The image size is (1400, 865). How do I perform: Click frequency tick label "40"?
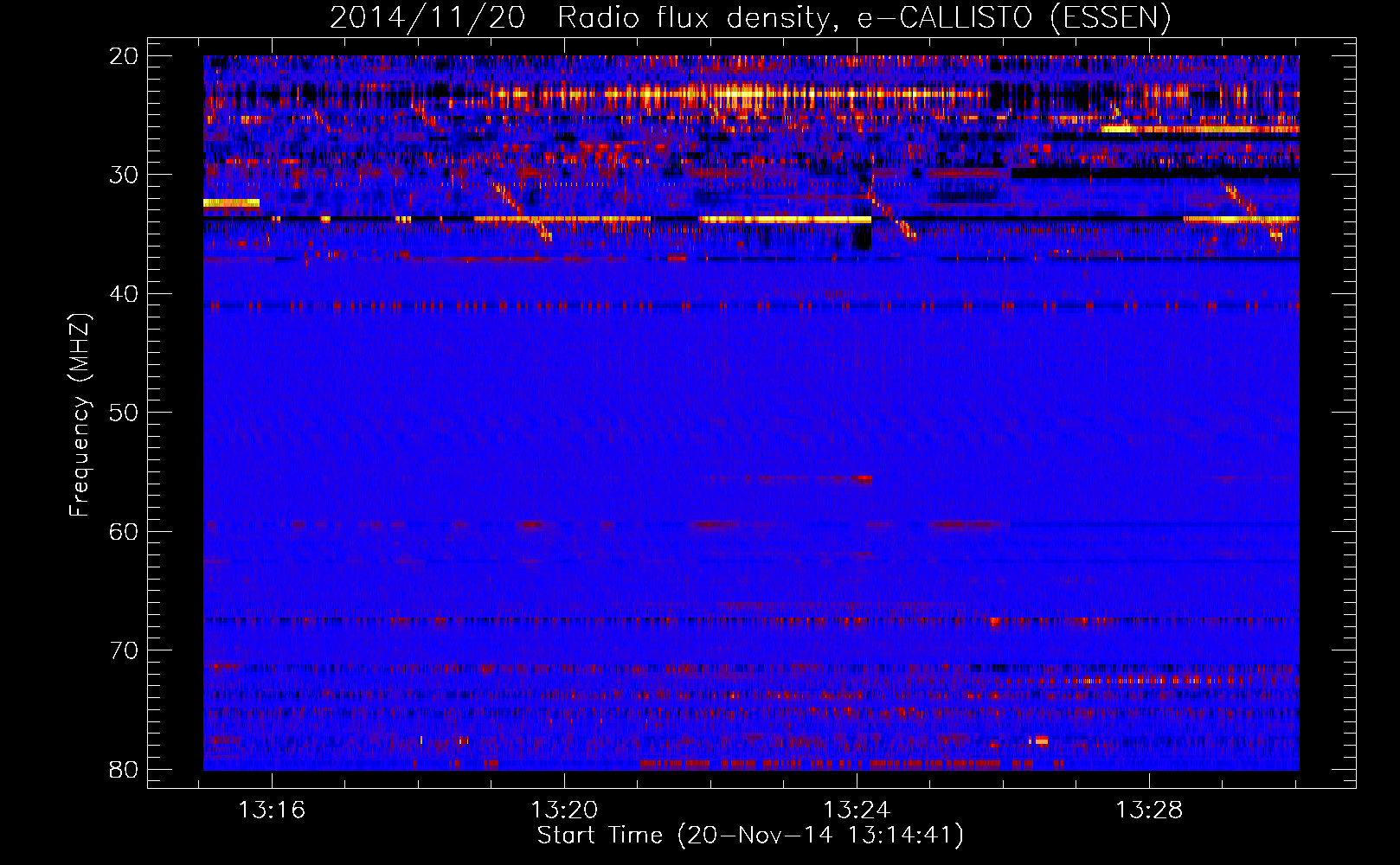(125, 294)
